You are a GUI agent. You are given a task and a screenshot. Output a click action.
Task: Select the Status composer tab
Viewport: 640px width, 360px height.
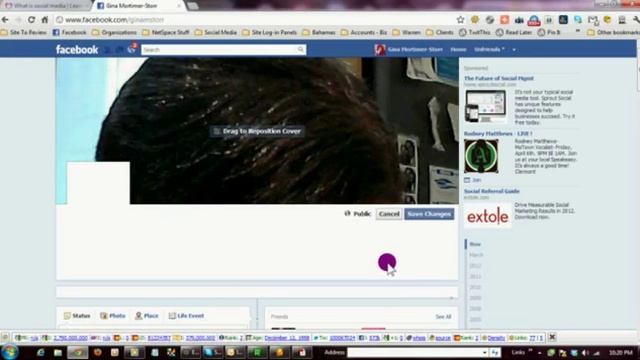(77, 316)
